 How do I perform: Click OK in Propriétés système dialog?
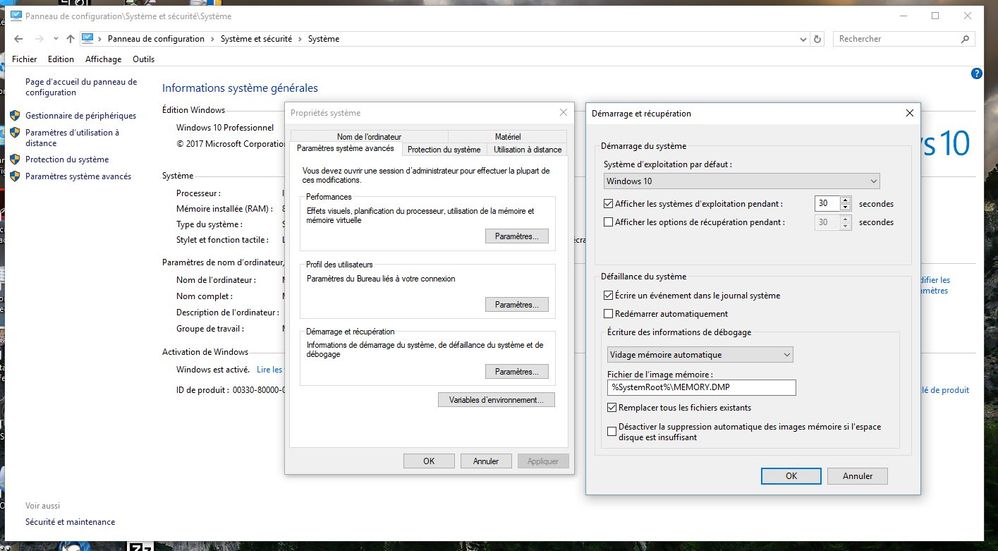click(429, 461)
